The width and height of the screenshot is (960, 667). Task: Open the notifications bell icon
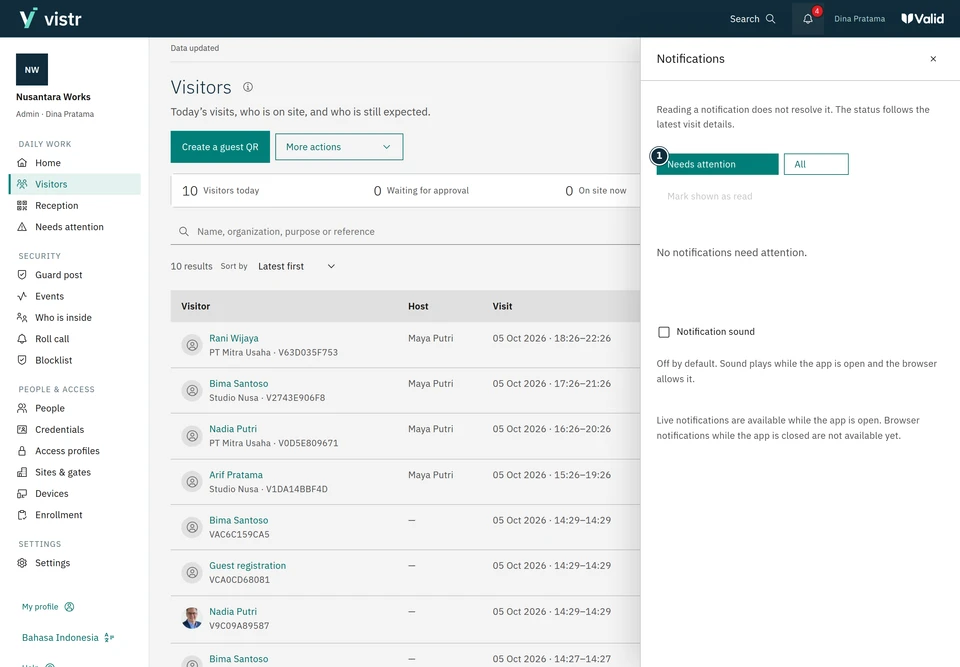(808, 19)
